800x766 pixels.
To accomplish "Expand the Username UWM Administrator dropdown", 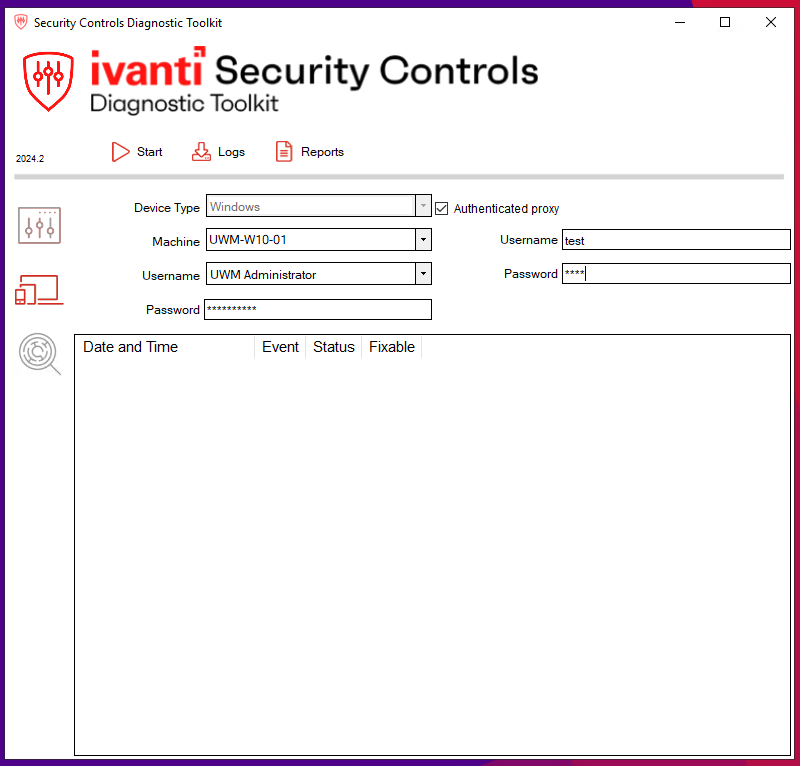I will click(423, 274).
